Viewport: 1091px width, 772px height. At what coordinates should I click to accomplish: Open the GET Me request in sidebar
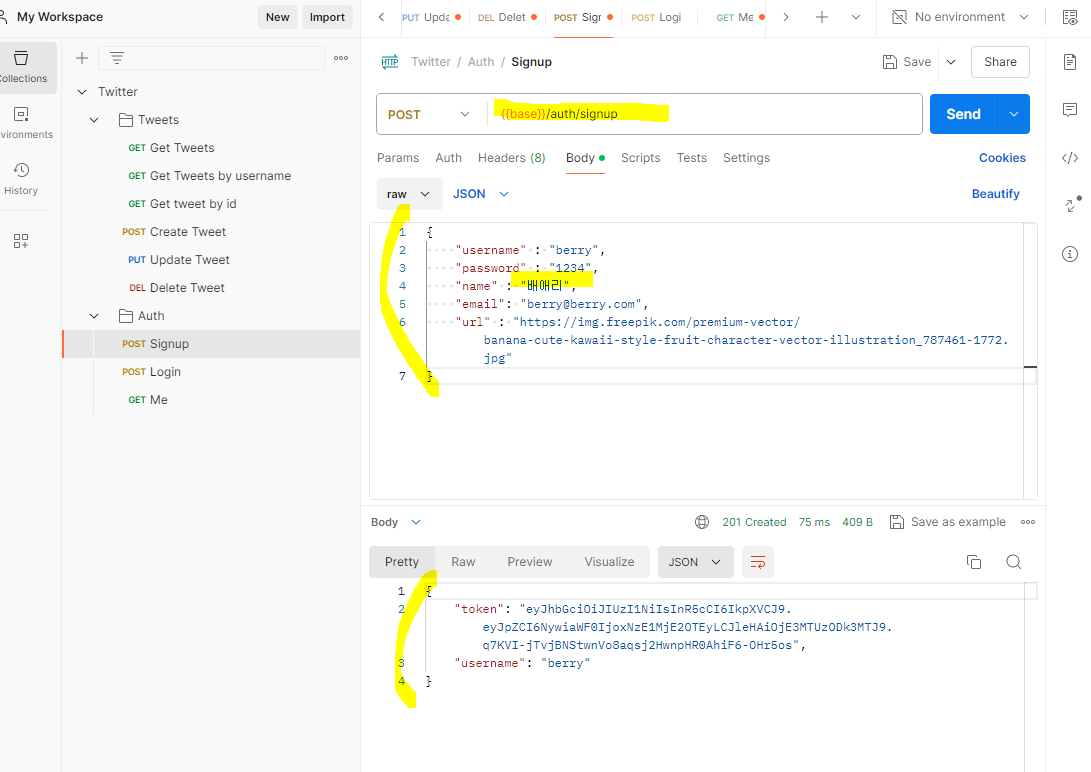(148, 400)
